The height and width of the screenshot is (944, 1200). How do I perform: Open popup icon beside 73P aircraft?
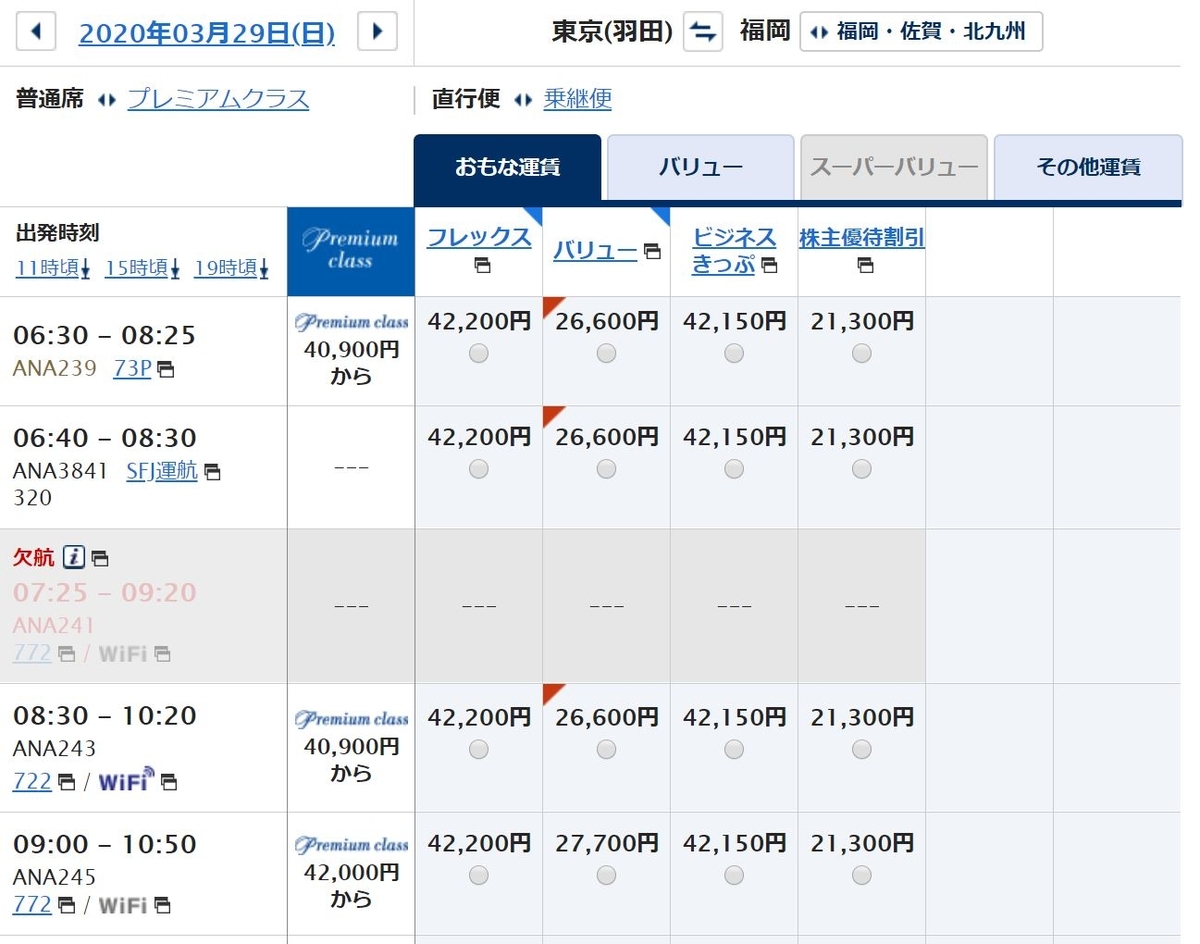[x=166, y=370]
